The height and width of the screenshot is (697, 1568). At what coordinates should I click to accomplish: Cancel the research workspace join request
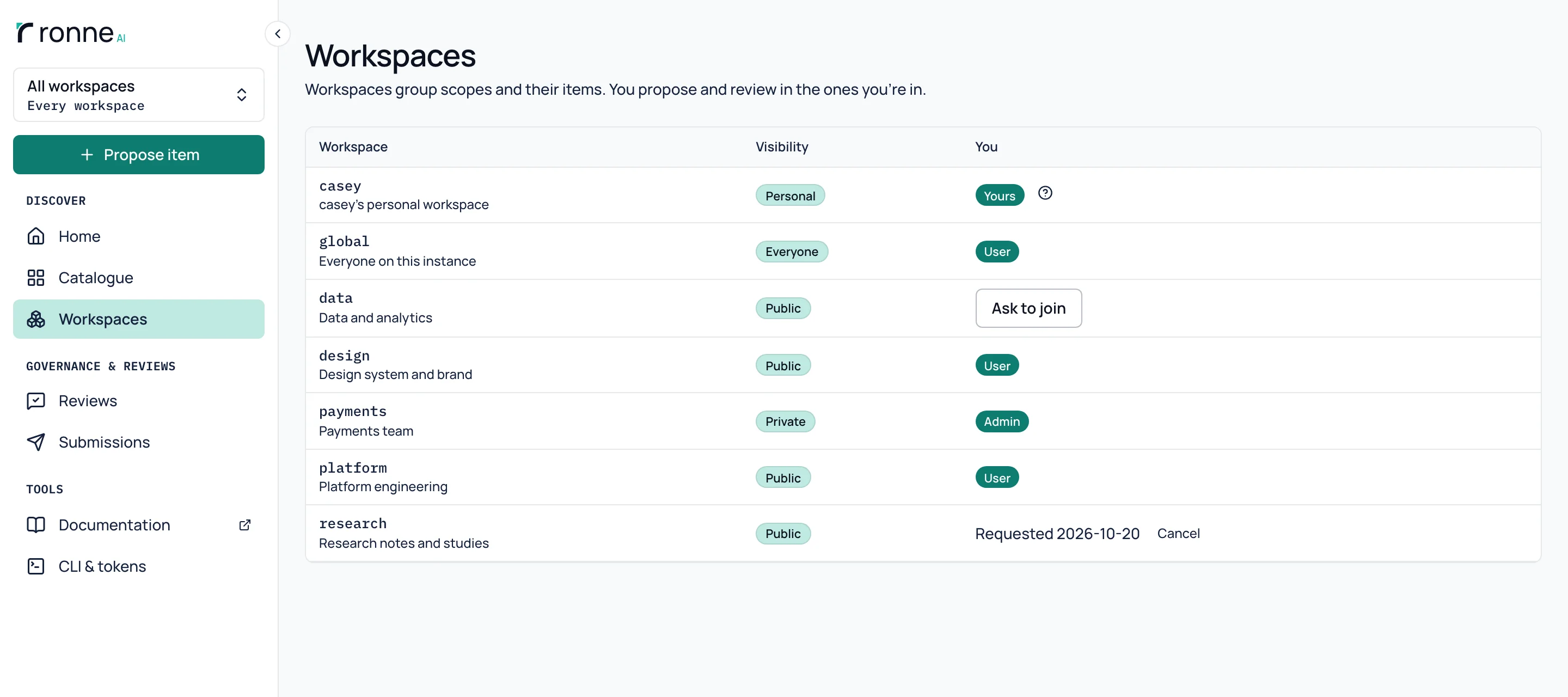(1178, 533)
